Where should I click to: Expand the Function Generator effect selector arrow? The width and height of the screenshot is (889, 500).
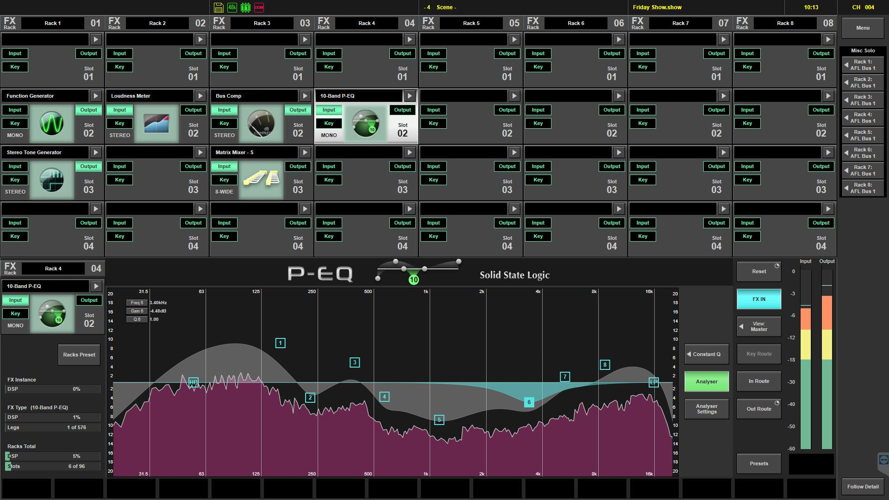95,96
